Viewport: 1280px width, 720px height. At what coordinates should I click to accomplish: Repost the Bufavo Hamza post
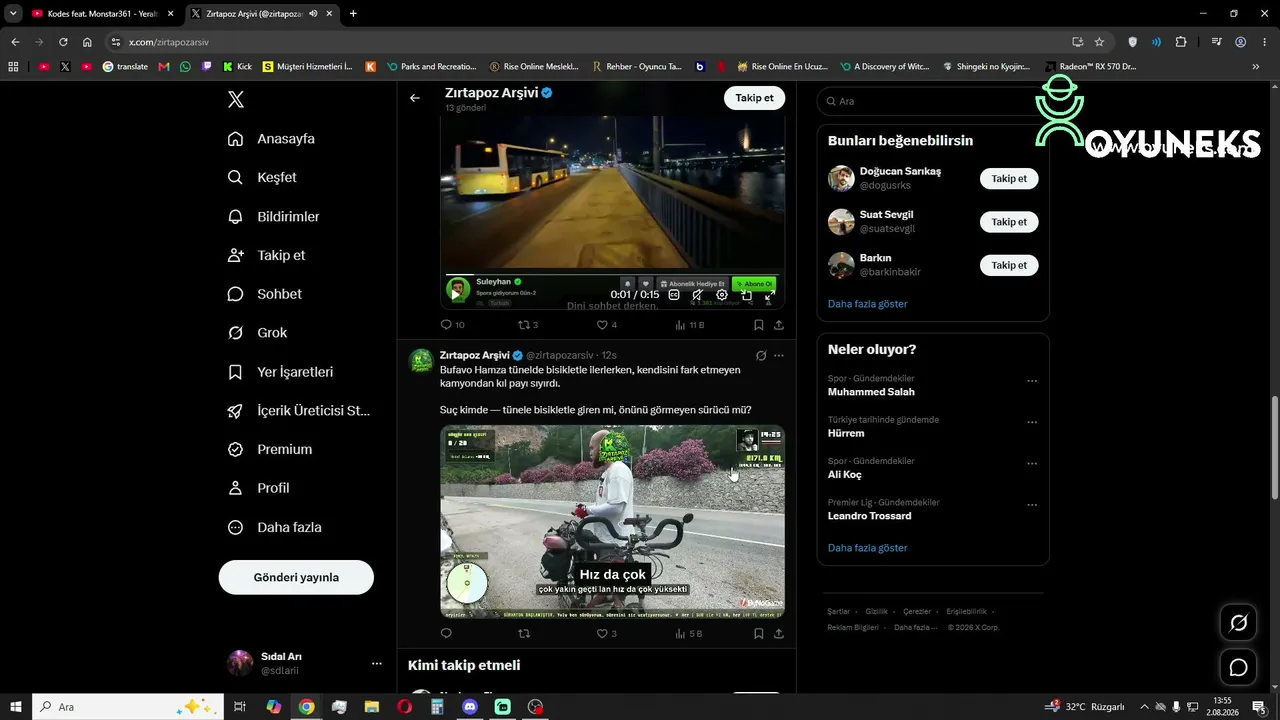524,633
